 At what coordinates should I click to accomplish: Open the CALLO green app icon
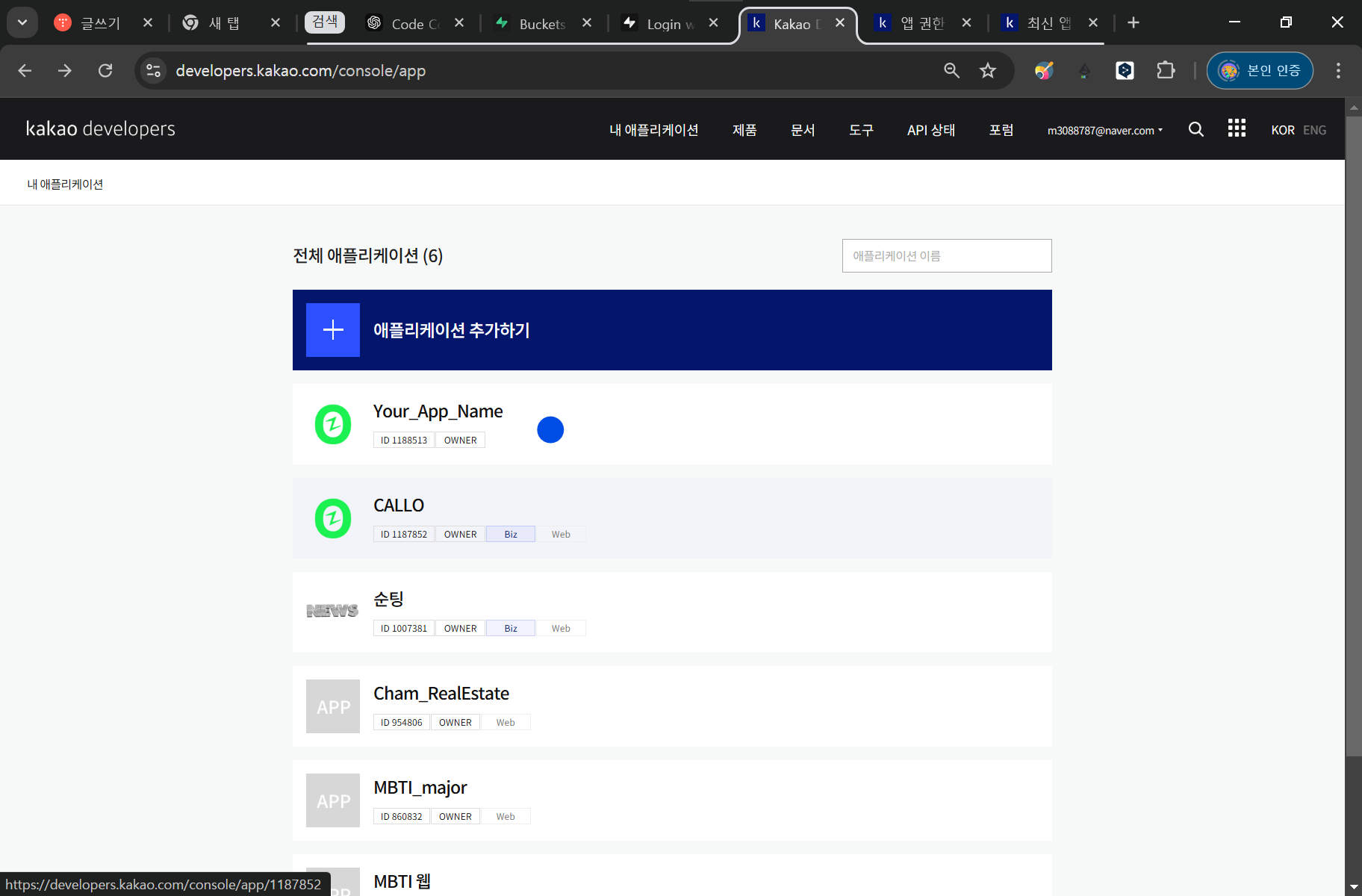(333, 518)
